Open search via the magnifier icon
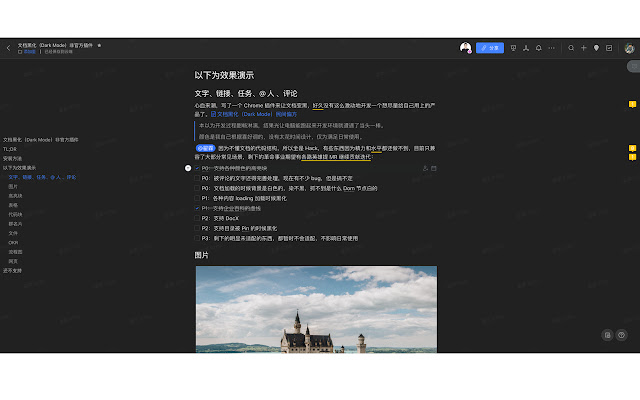 [571, 48]
